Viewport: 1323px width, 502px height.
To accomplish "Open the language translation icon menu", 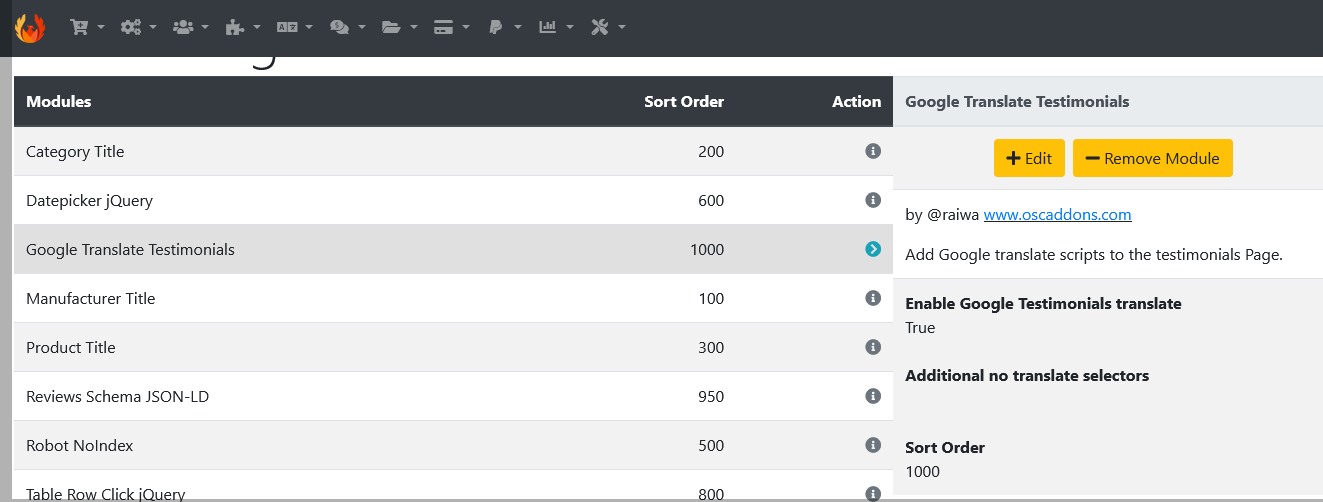I will (294, 27).
